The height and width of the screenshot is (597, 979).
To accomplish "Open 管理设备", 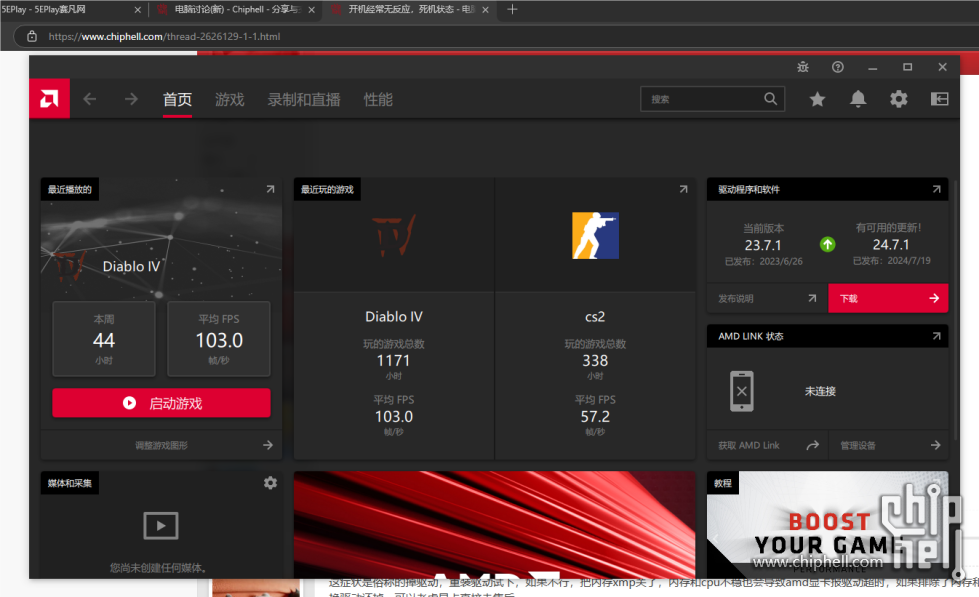I will tap(888, 445).
